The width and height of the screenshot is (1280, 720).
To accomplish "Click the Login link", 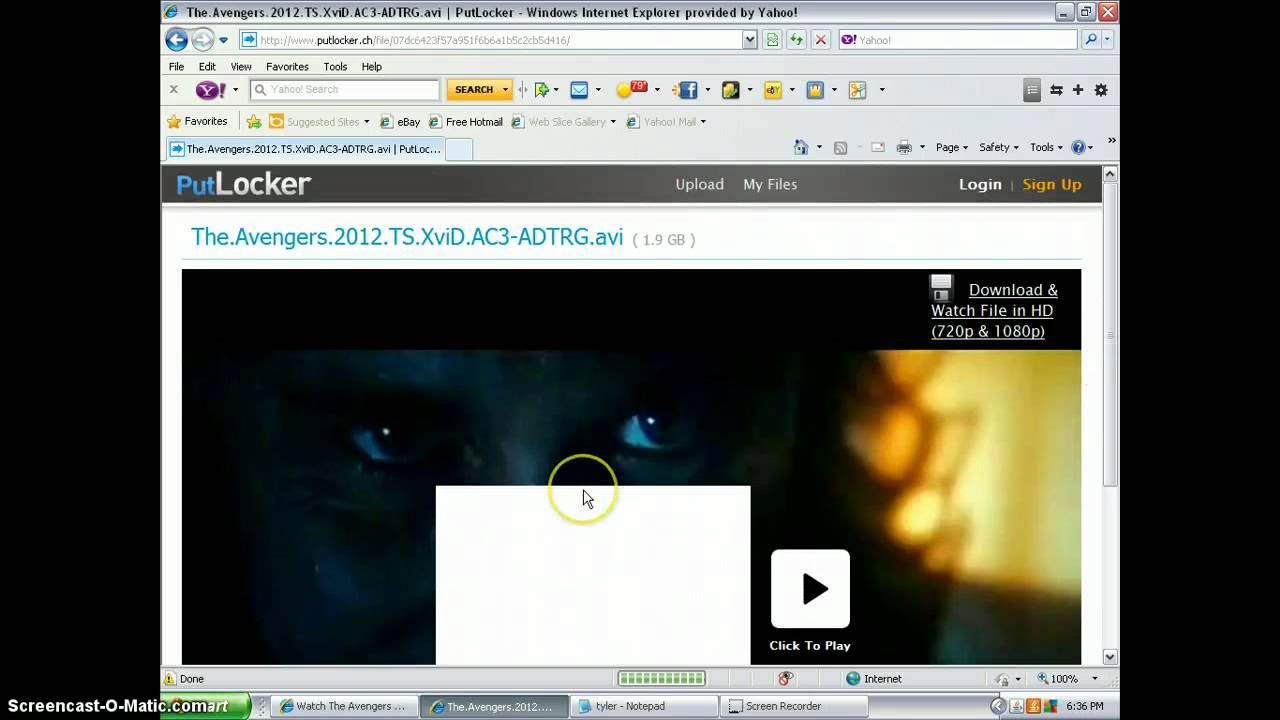I will [980, 184].
